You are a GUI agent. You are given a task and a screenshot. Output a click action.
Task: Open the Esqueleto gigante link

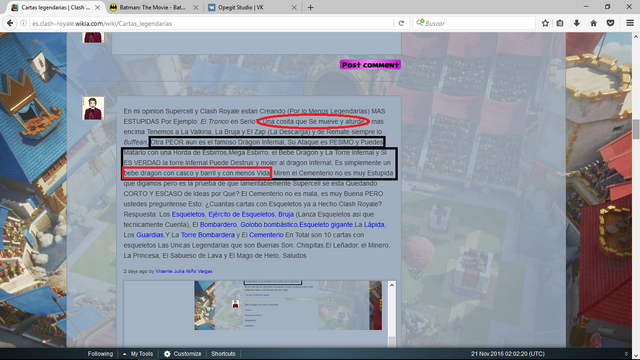tap(326, 224)
